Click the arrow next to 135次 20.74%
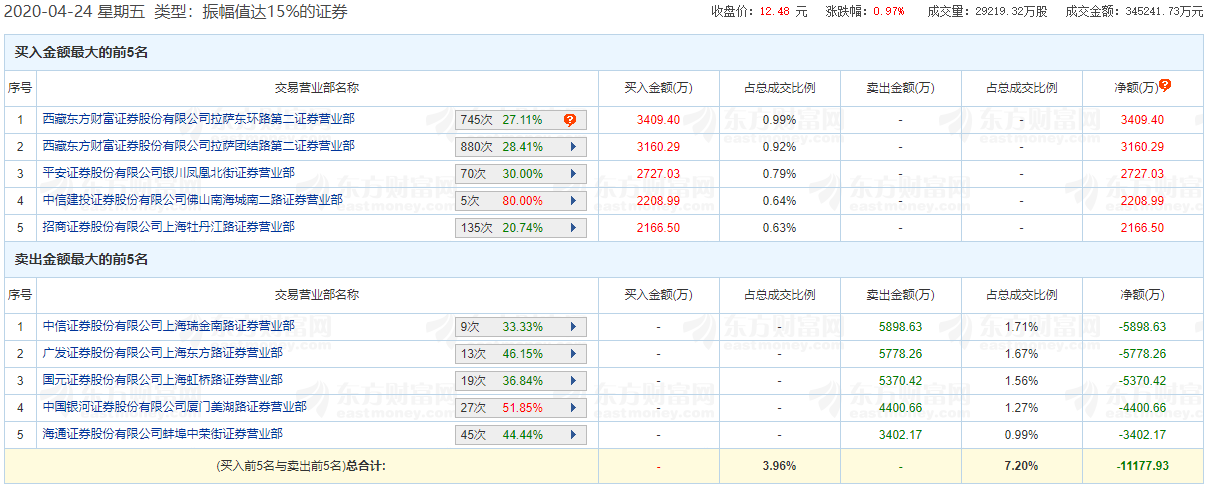 573,228
